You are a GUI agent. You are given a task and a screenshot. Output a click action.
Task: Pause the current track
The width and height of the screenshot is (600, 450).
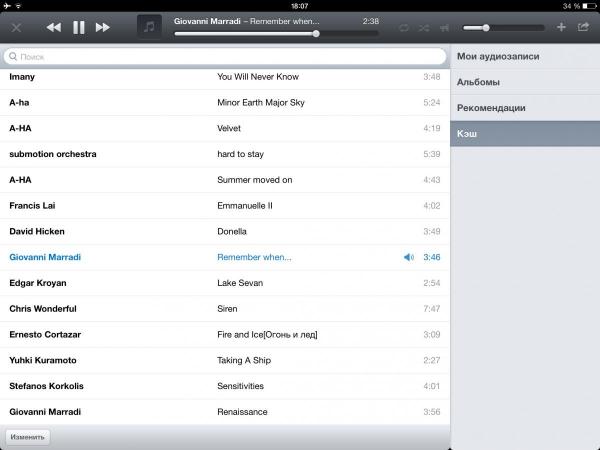coord(78,28)
